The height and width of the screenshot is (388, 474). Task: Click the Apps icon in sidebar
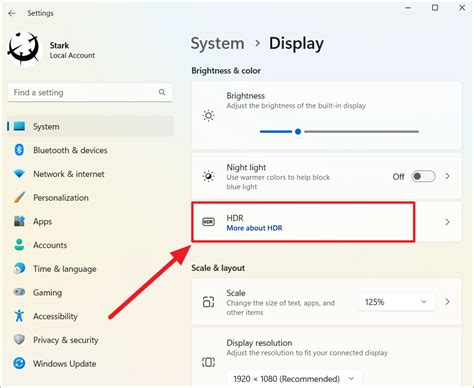tap(19, 221)
